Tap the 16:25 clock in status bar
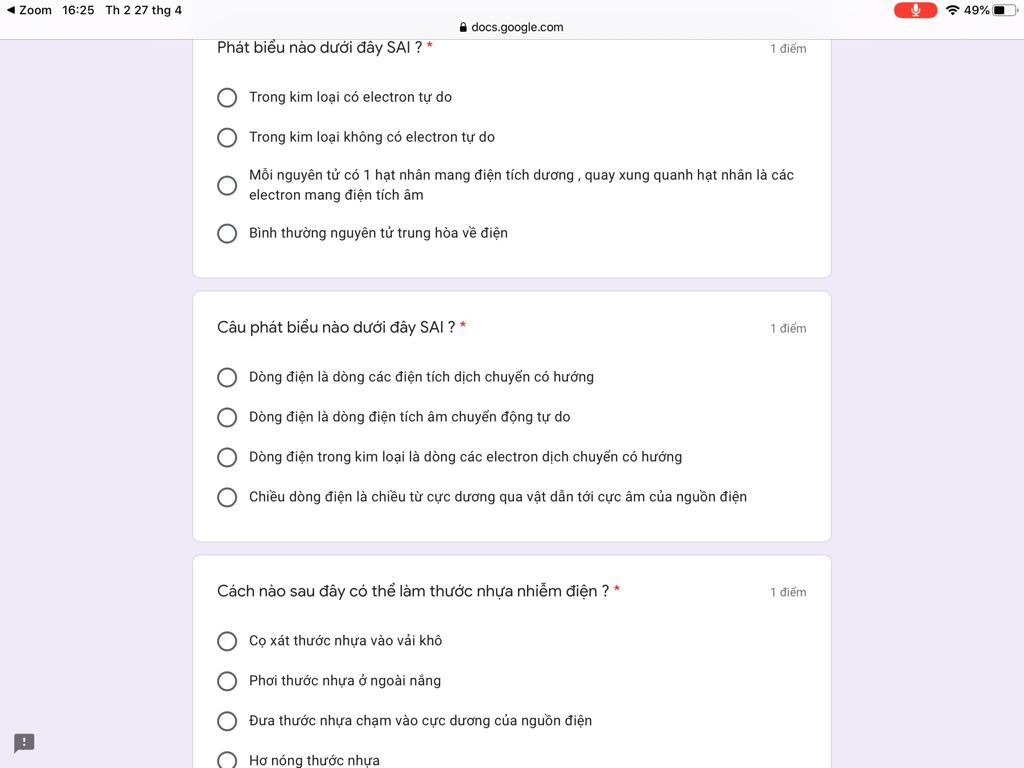 point(78,10)
